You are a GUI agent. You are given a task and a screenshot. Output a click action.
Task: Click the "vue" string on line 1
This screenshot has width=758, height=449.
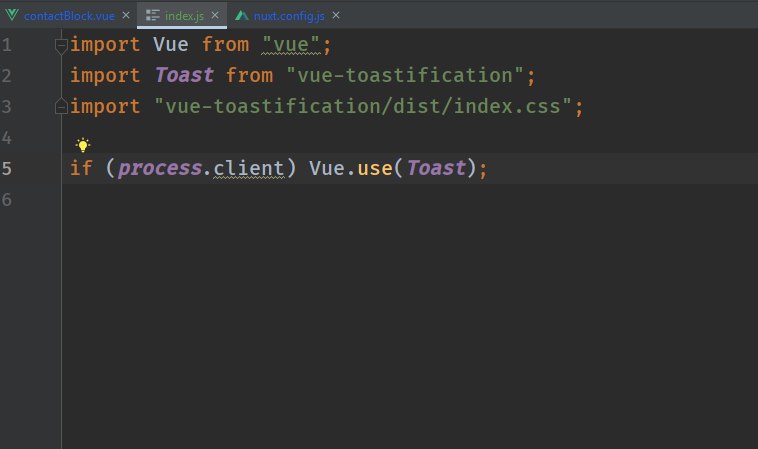(x=291, y=45)
